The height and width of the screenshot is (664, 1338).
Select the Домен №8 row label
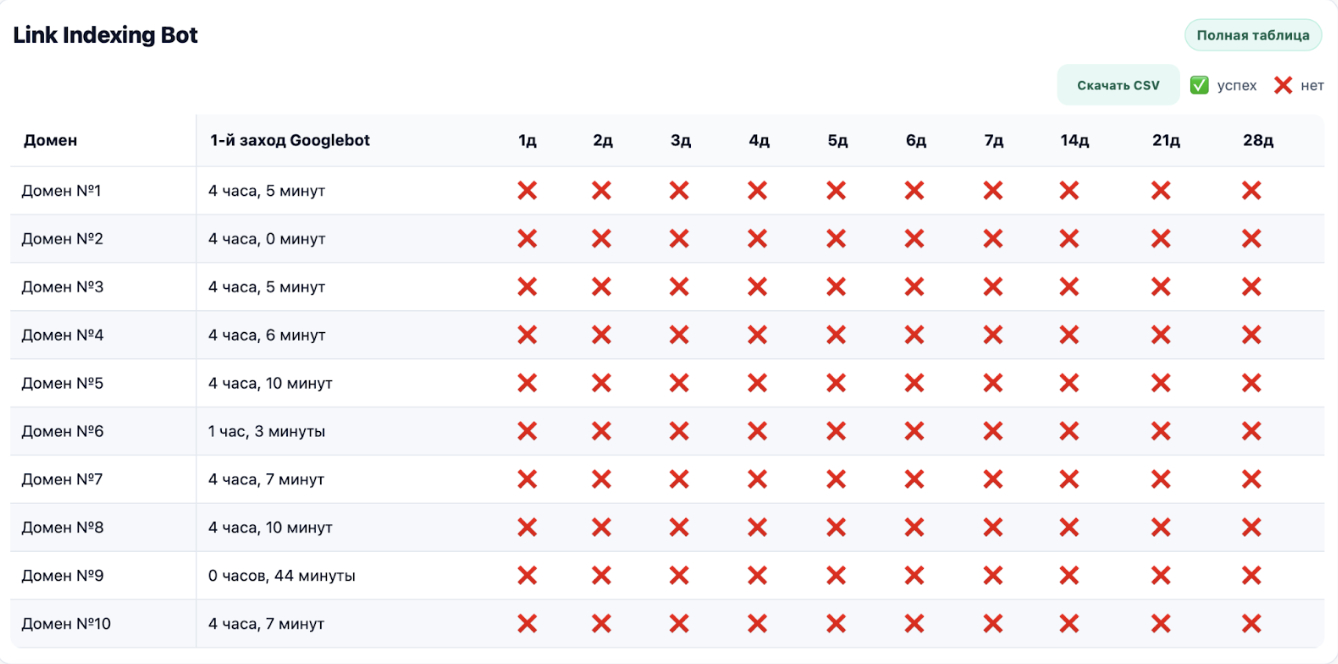63,527
